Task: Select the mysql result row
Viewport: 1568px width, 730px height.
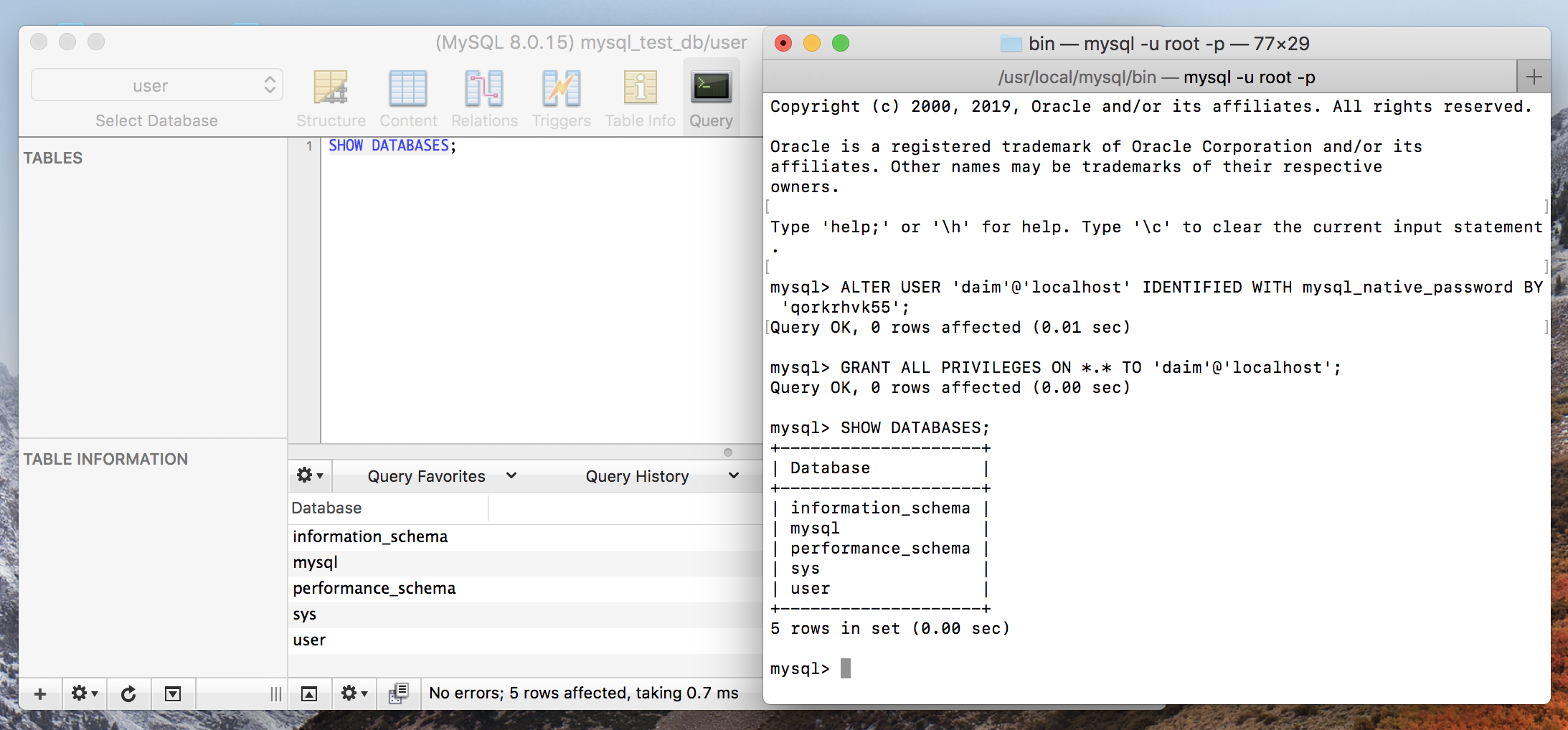Action: click(x=525, y=562)
